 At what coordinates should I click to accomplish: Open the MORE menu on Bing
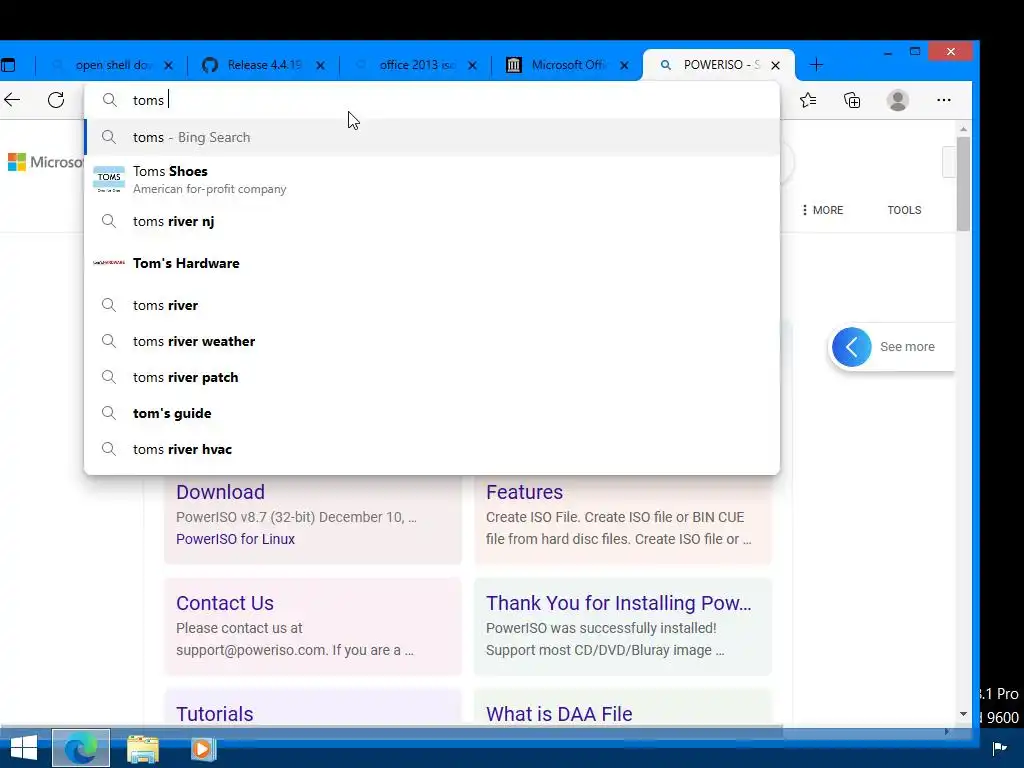point(822,210)
